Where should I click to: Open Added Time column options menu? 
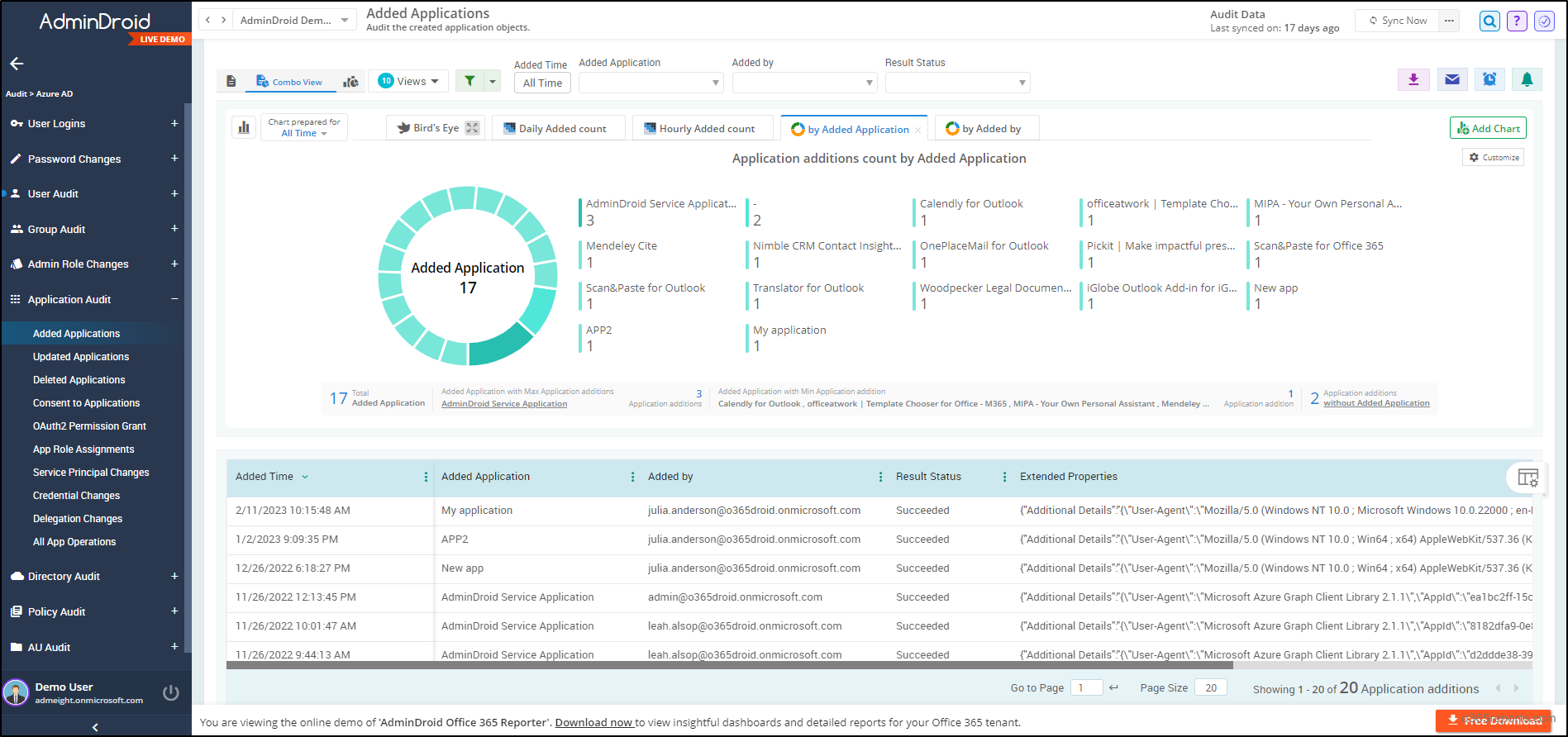click(426, 477)
